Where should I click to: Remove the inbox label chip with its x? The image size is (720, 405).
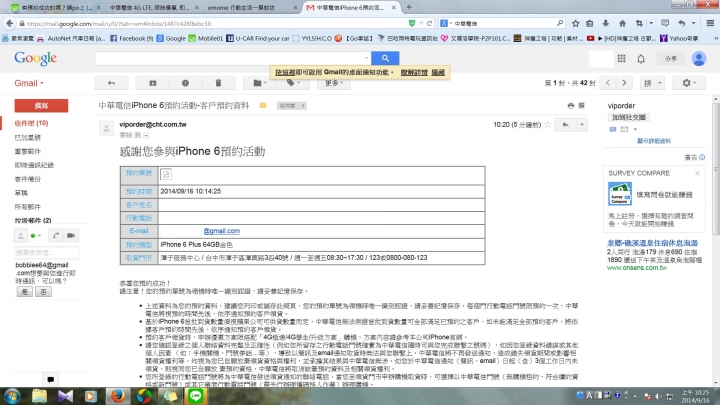click(303, 106)
